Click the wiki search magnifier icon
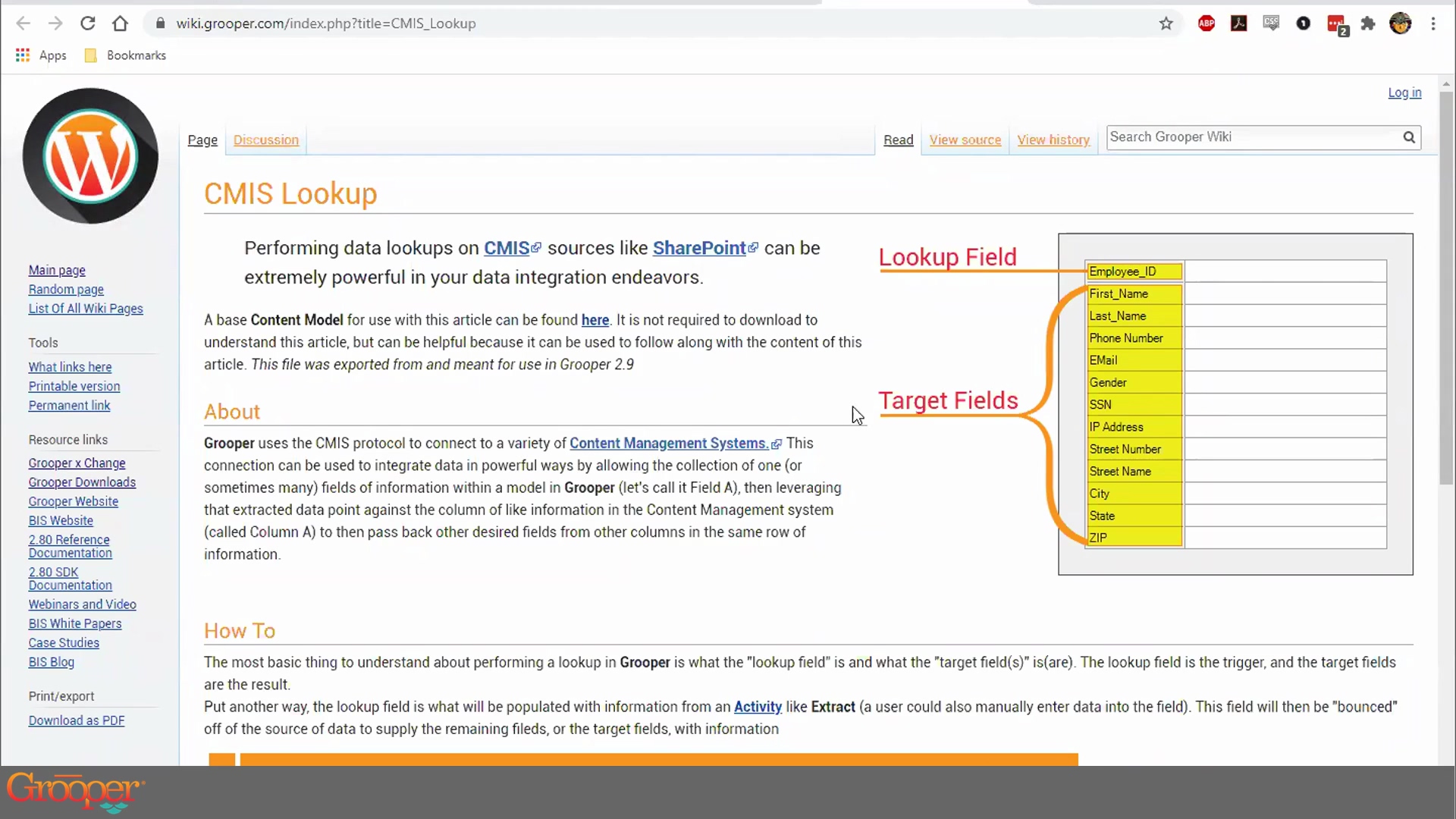Image resolution: width=1456 pixels, height=819 pixels. pyautogui.click(x=1409, y=137)
